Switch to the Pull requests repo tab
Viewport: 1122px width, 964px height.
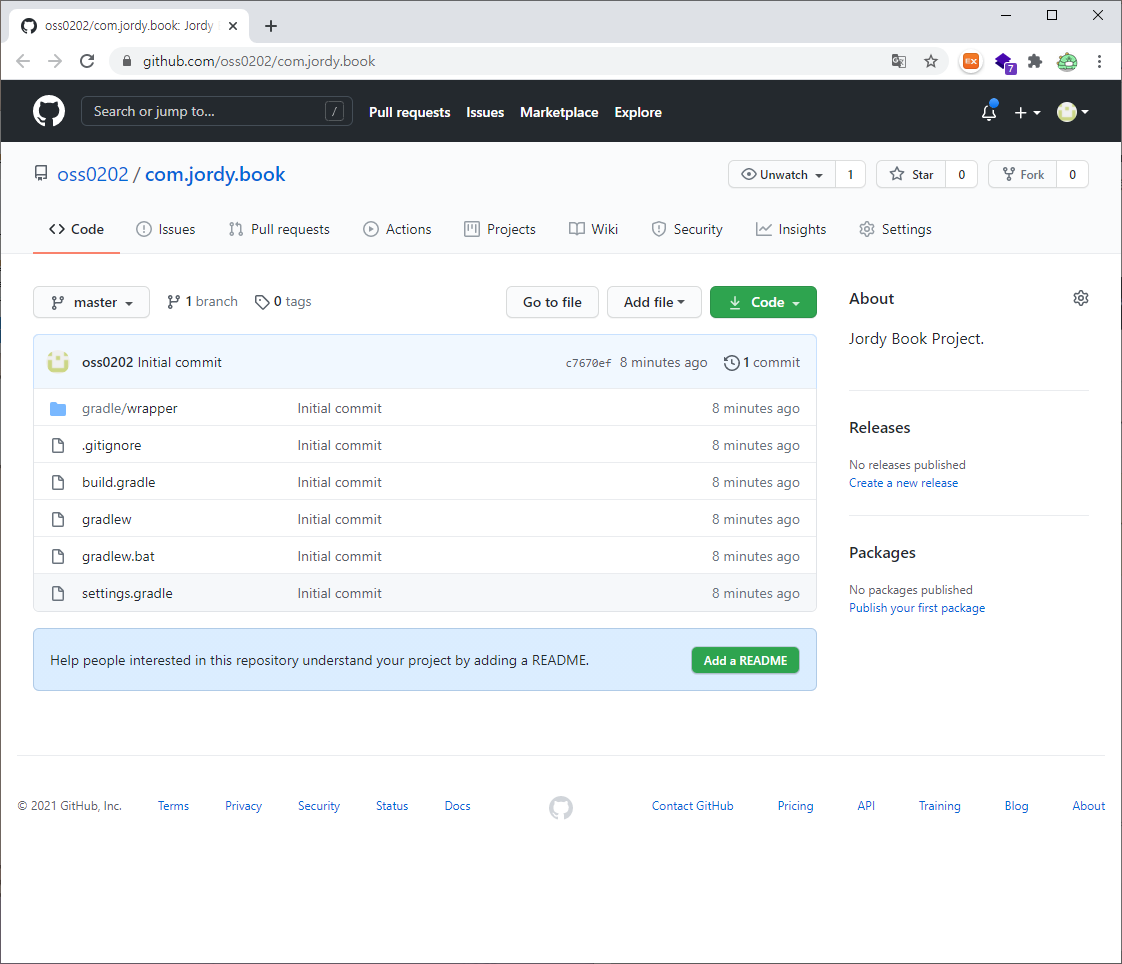tap(279, 229)
